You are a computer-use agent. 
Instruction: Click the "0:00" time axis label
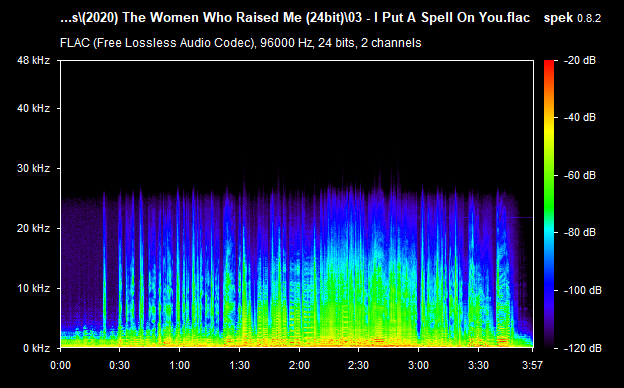60,365
